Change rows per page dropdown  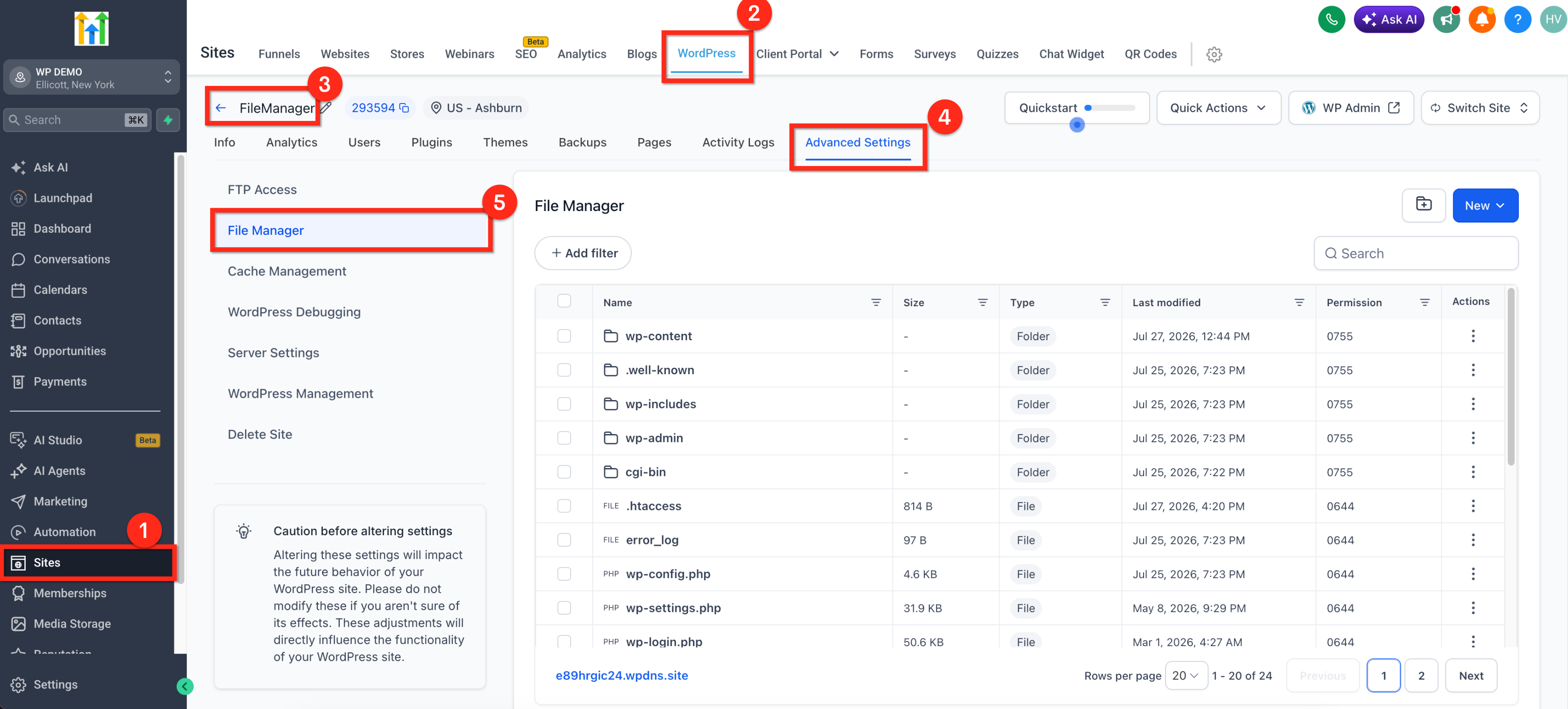1186,675
